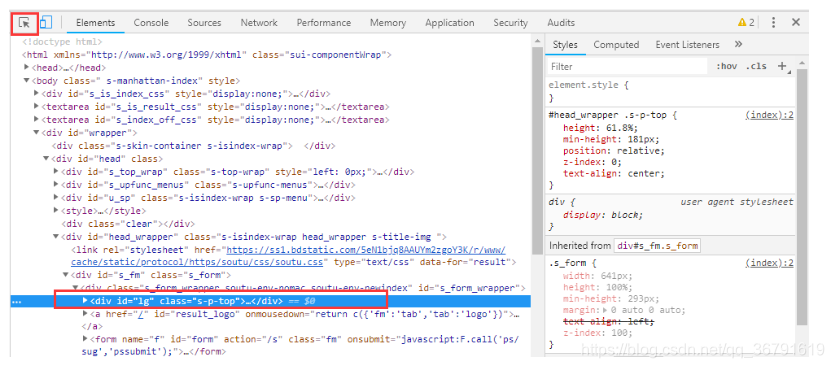
Task: Open the Security tab
Action: tap(510, 22)
